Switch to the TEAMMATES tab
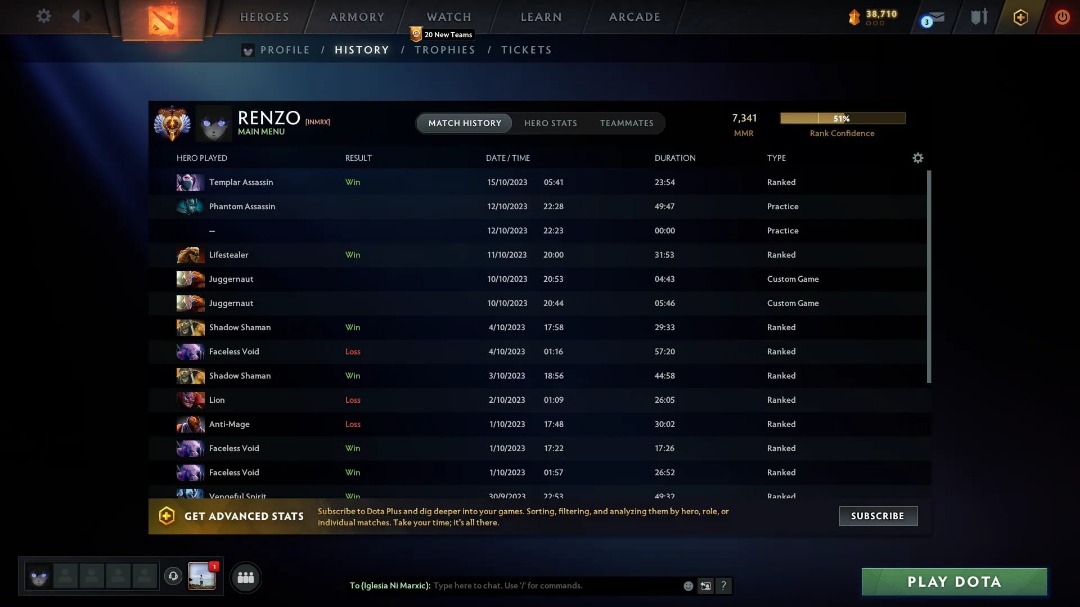Viewport: 1080px width, 607px height. 627,123
